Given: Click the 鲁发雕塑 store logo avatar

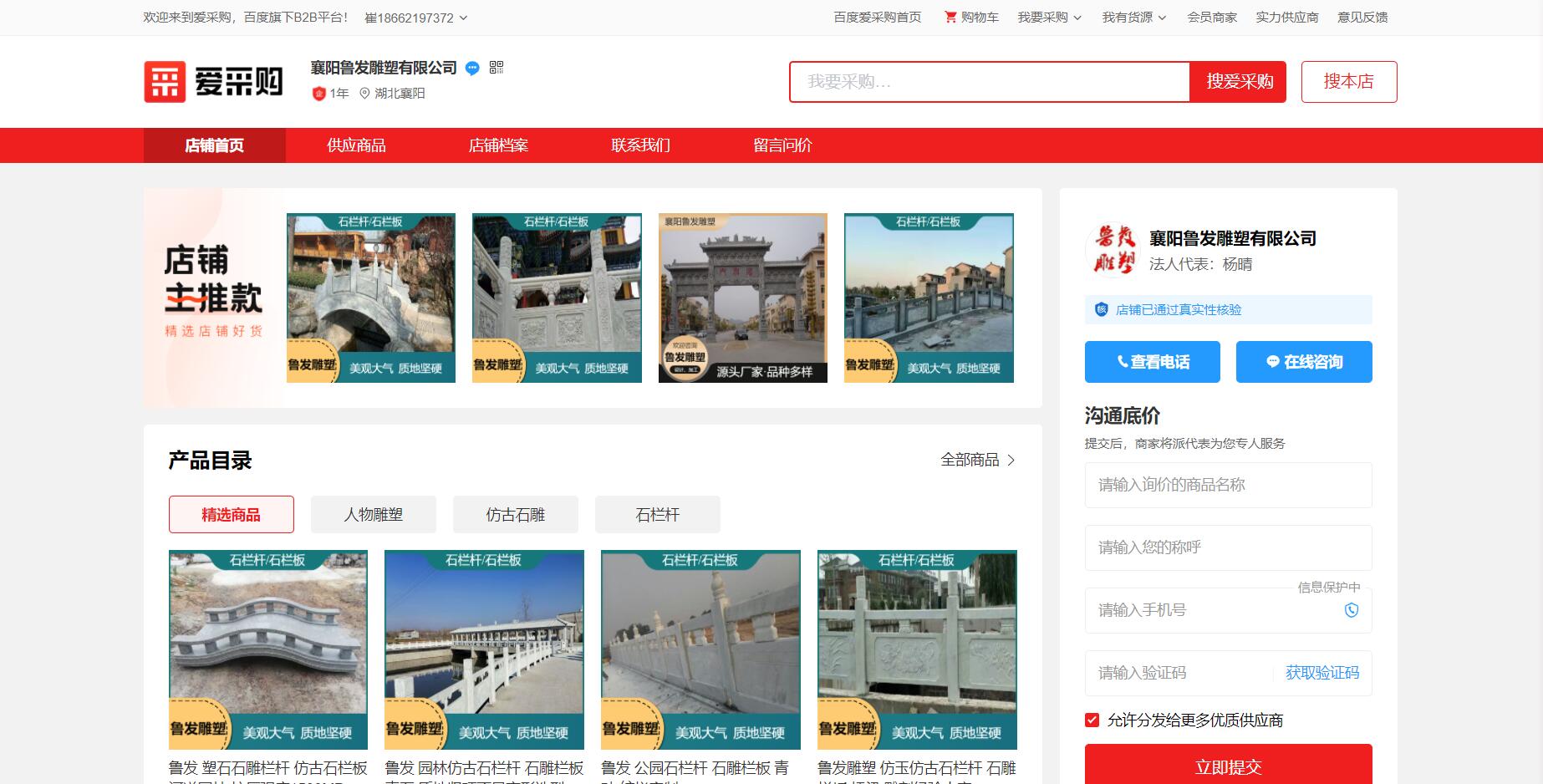Looking at the screenshot, I should coord(1114,250).
